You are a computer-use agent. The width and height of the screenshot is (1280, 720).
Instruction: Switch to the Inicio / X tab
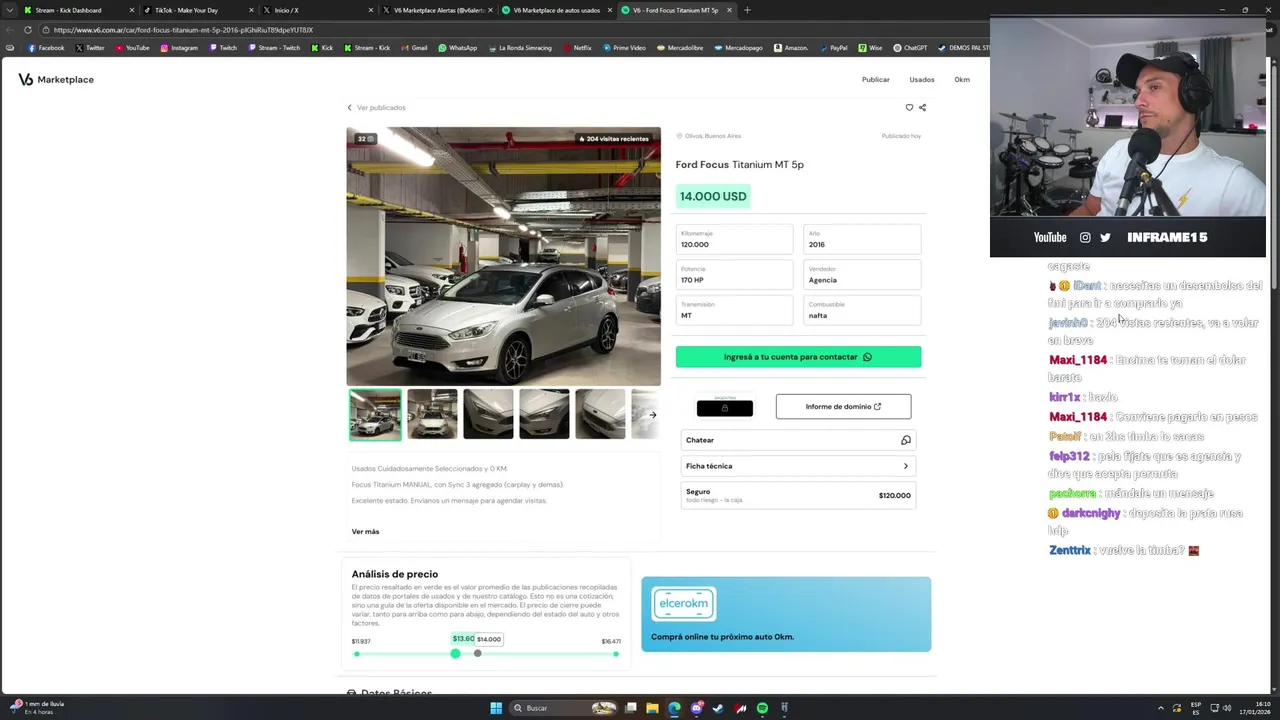click(x=316, y=10)
